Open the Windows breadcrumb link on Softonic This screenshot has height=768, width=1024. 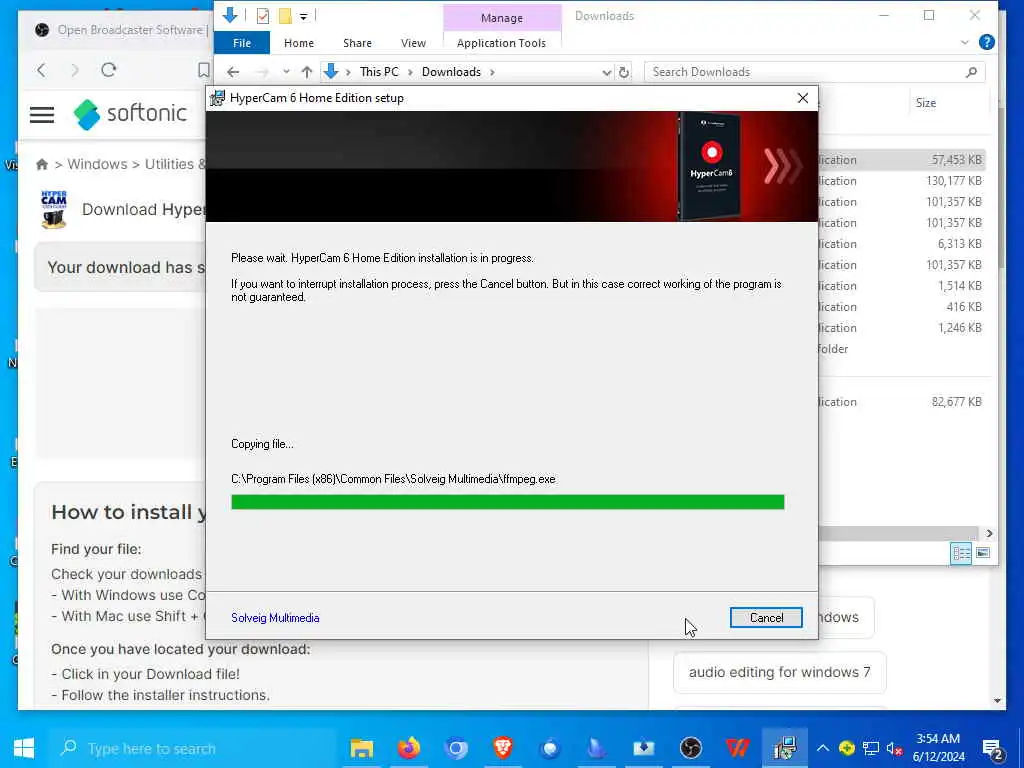(98, 164)
